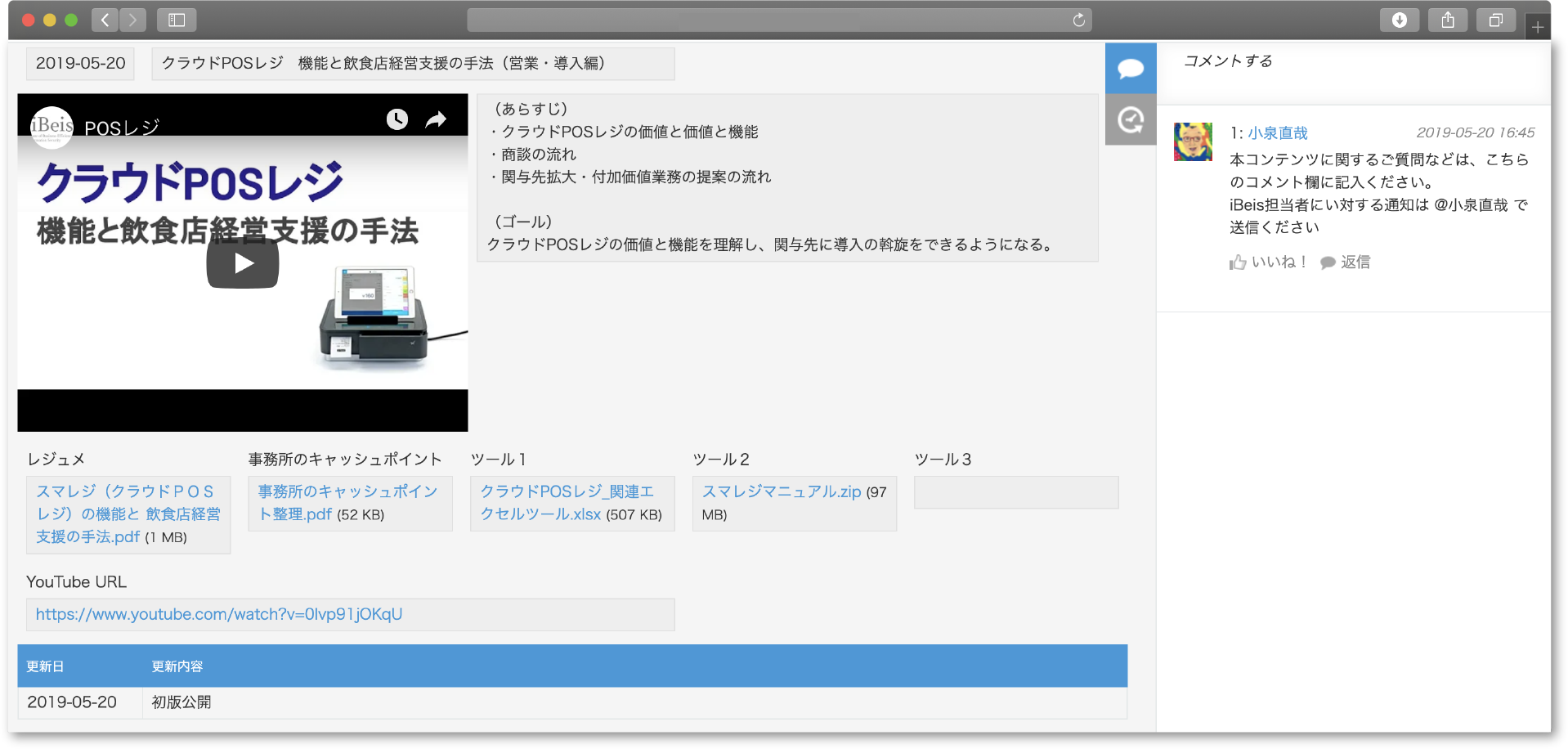The width and height of the screenshot is (1568, 749).
Task: Click commenter name 小泉直哉
Action: click(1277, 133)
